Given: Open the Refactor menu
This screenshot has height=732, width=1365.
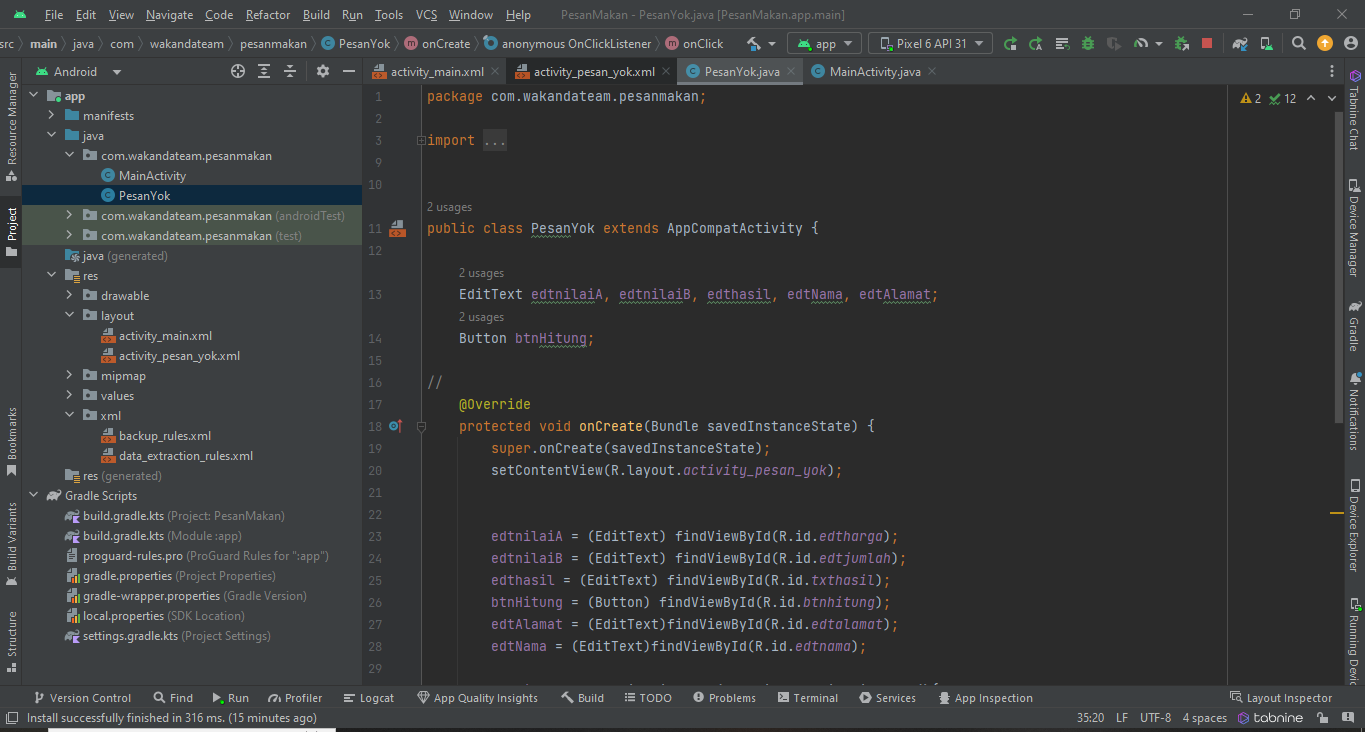Looking at the screenshot, I should pos(268,15).
